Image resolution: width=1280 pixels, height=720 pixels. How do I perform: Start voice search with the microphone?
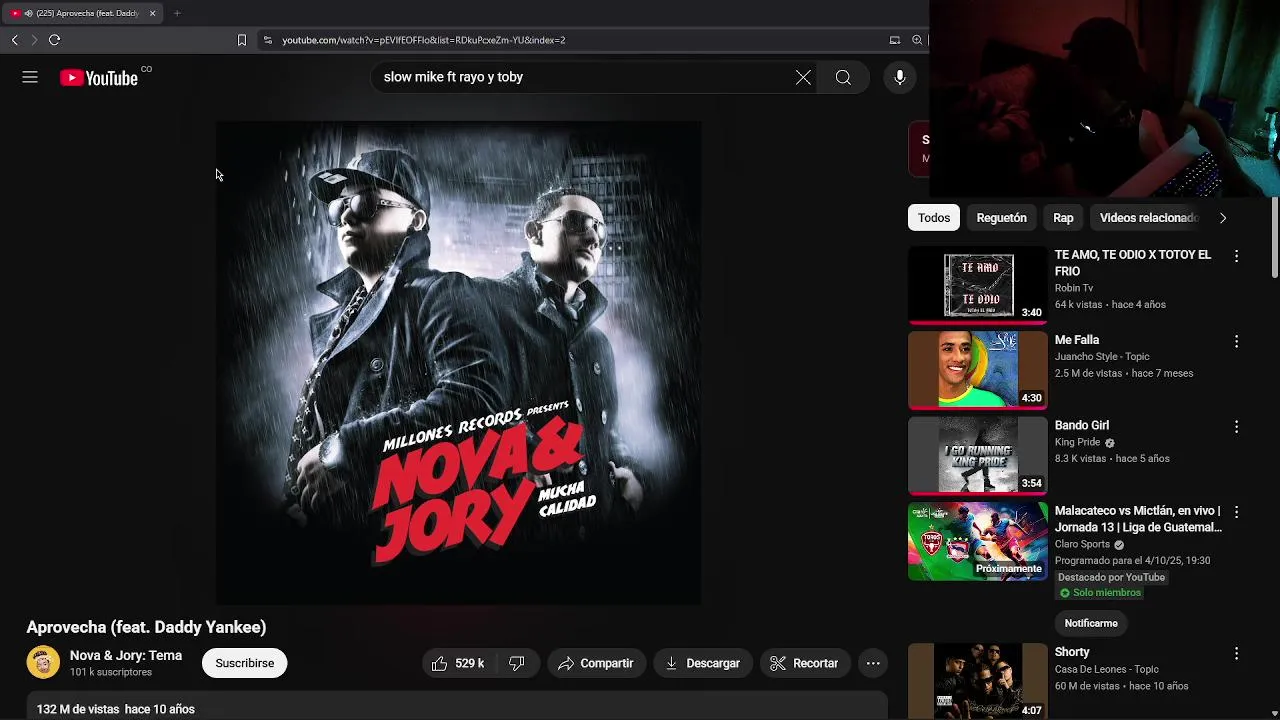[x=900, y=77]
